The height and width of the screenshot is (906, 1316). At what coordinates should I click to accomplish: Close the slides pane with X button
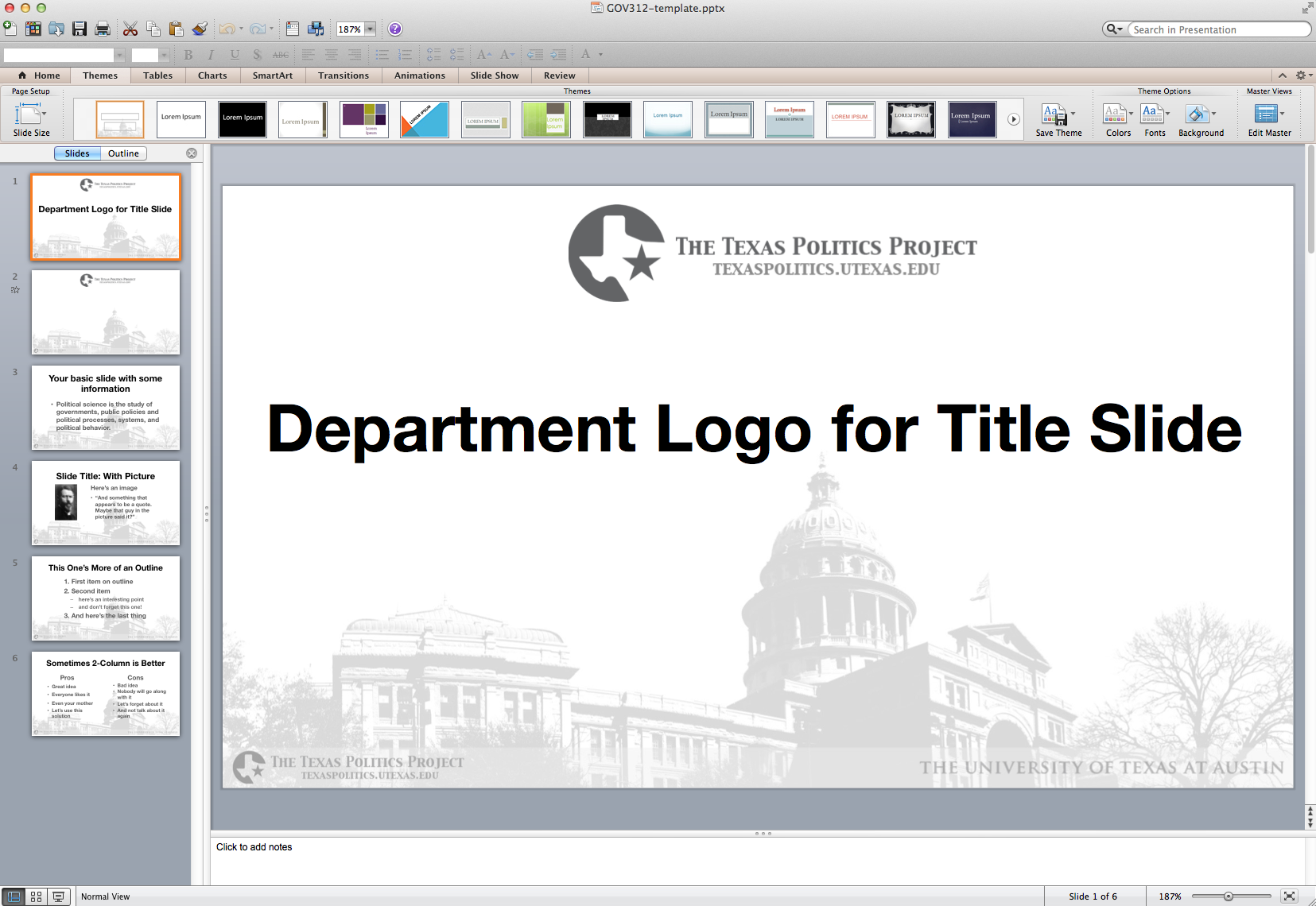192,153
